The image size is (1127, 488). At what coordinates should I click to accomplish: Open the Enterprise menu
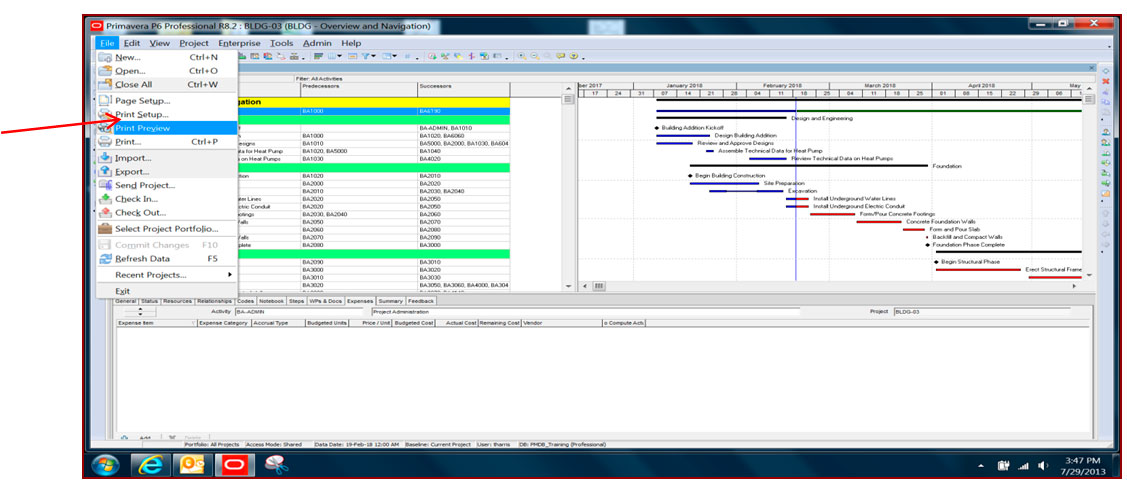239,43
